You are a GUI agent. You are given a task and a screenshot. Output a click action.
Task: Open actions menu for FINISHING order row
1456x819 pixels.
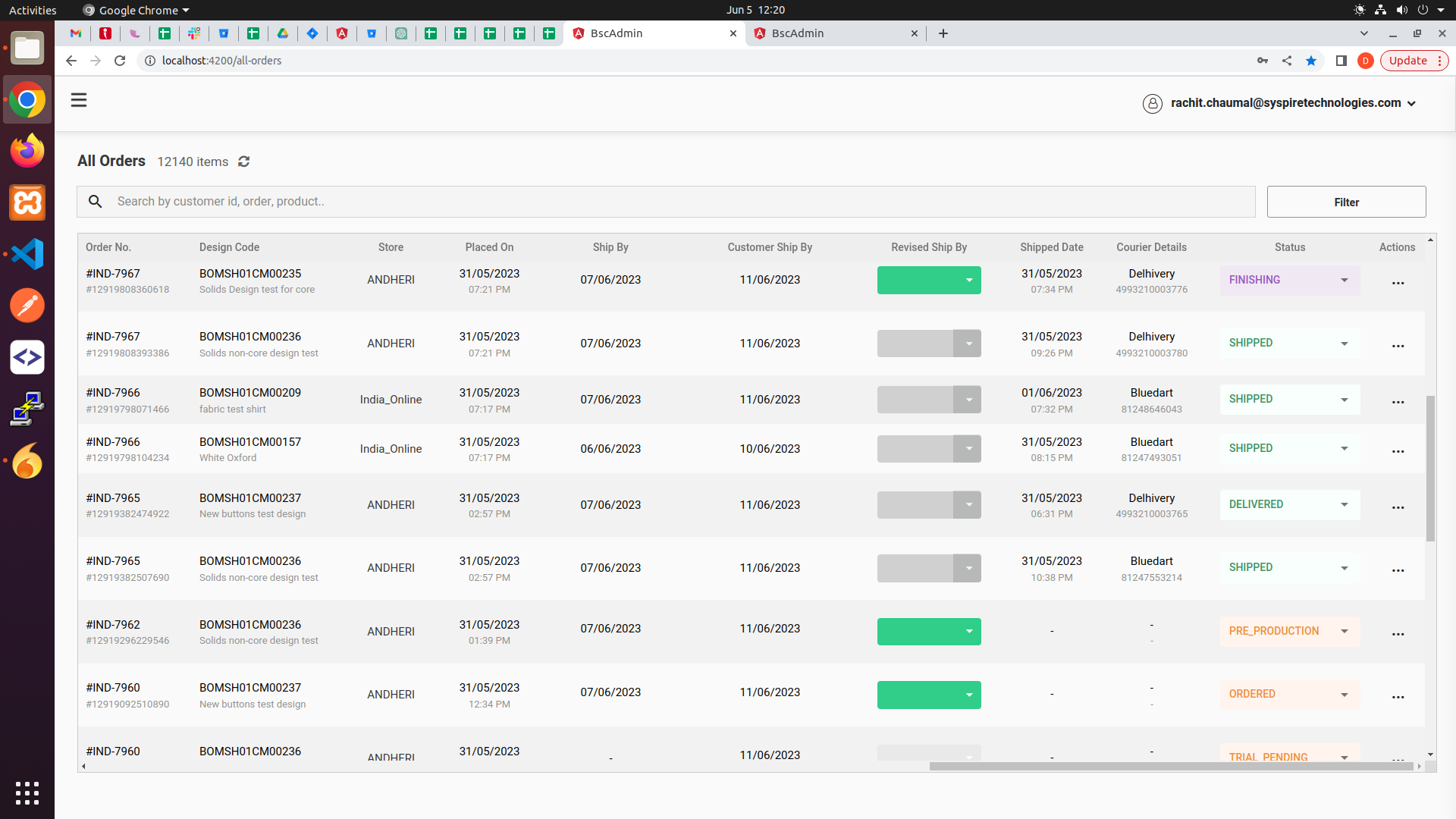[1398, 283]
